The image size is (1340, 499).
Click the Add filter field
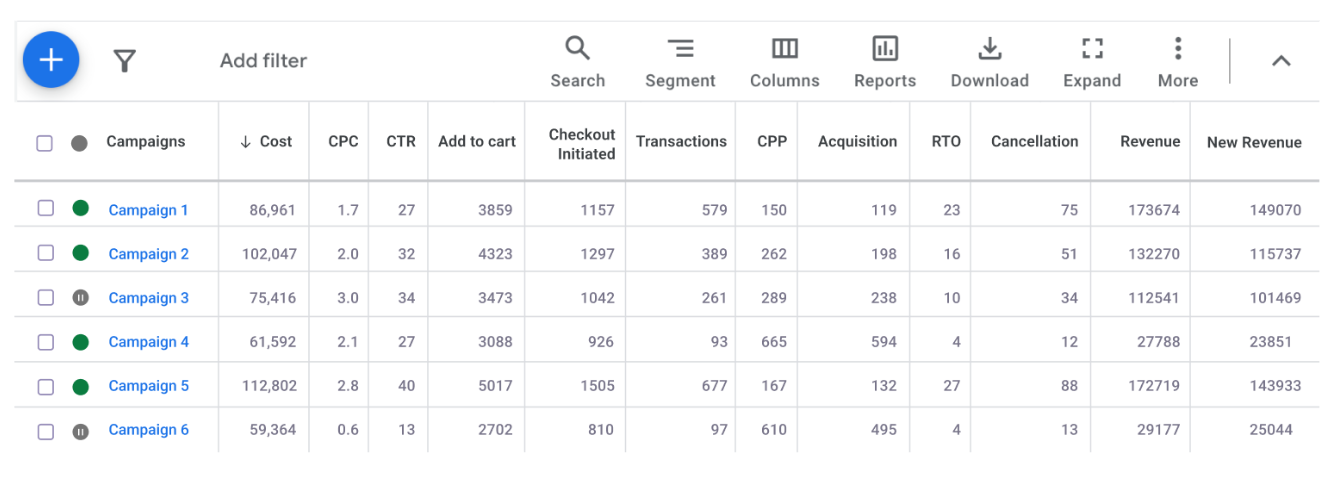pyautogui.click(x=263, y=61)
